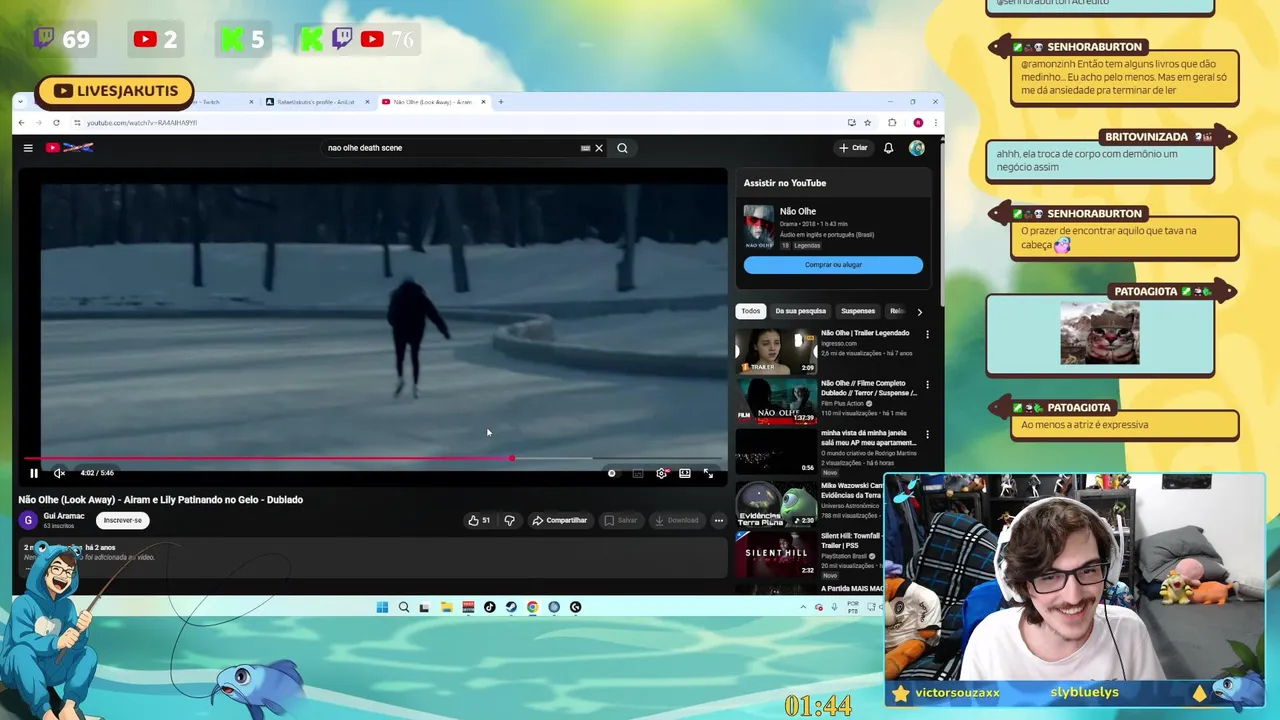The width and height of the screenshot is (1280, 720).
Task: Open Não Olhe Trailer Legendado video thumbnail
Action: (776, 350)
